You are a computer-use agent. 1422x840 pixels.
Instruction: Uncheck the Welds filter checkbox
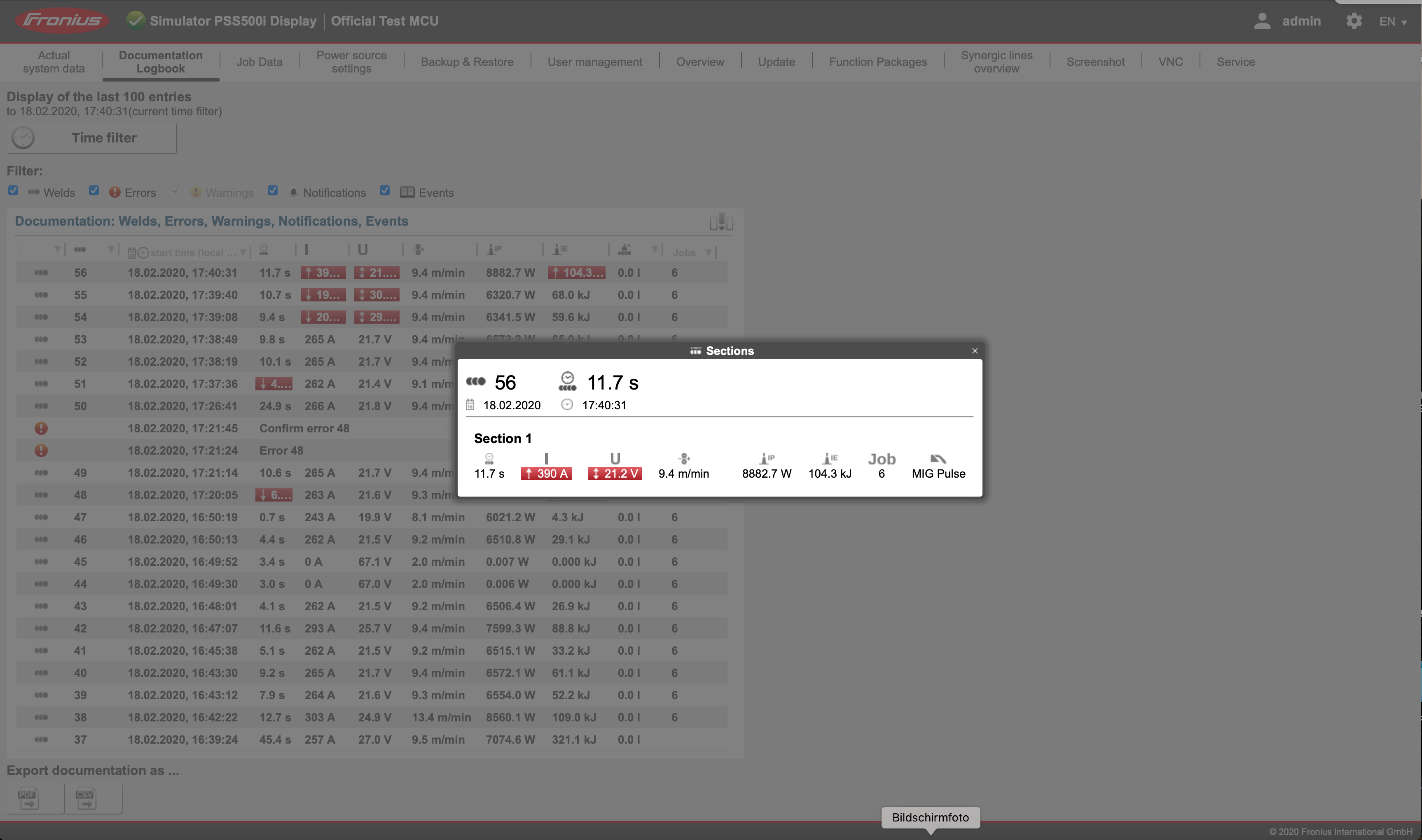(13, 191)
